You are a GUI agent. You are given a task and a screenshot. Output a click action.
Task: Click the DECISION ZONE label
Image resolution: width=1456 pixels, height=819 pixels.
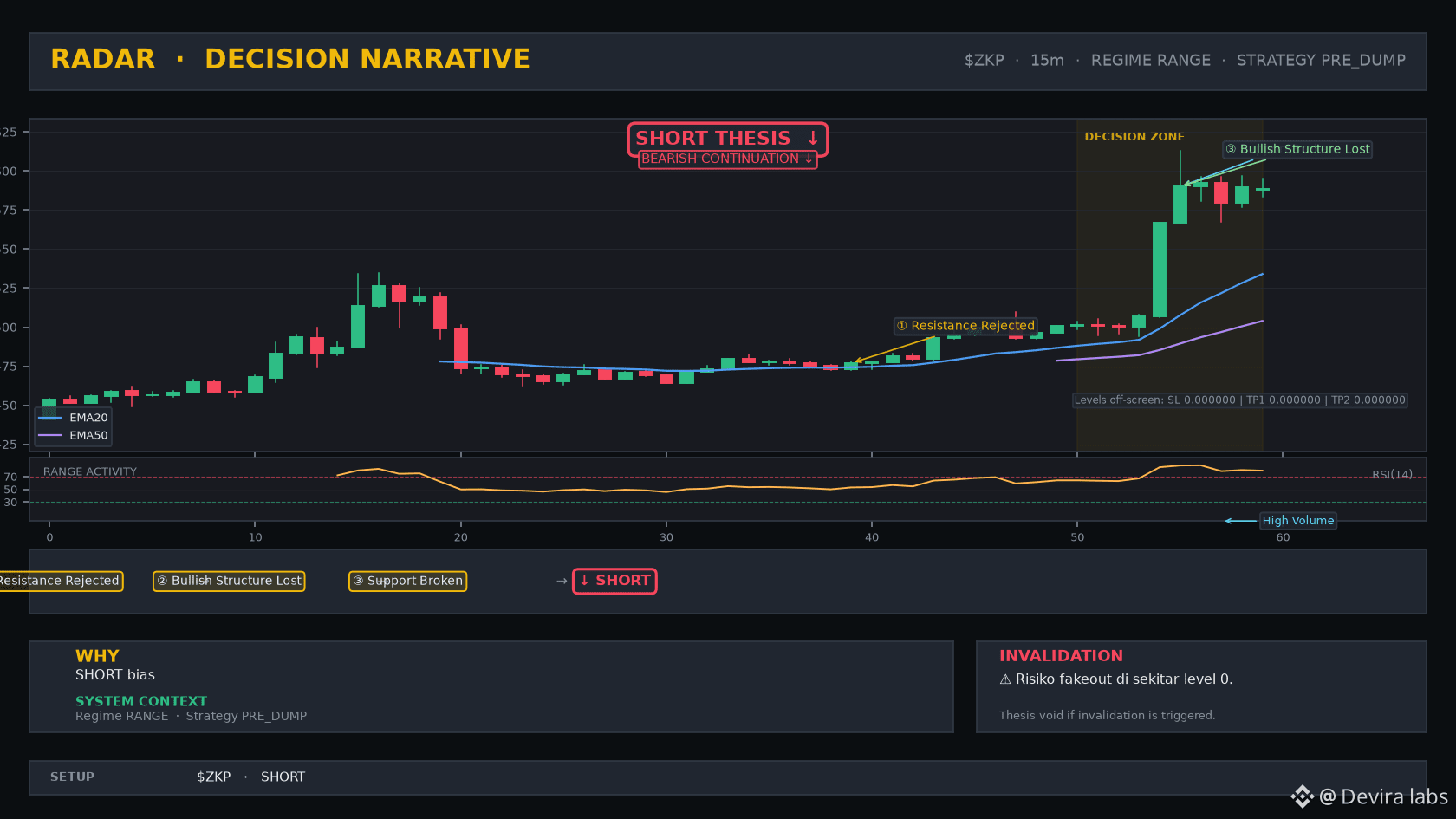pyautogui.click(x=1134, y=137)
